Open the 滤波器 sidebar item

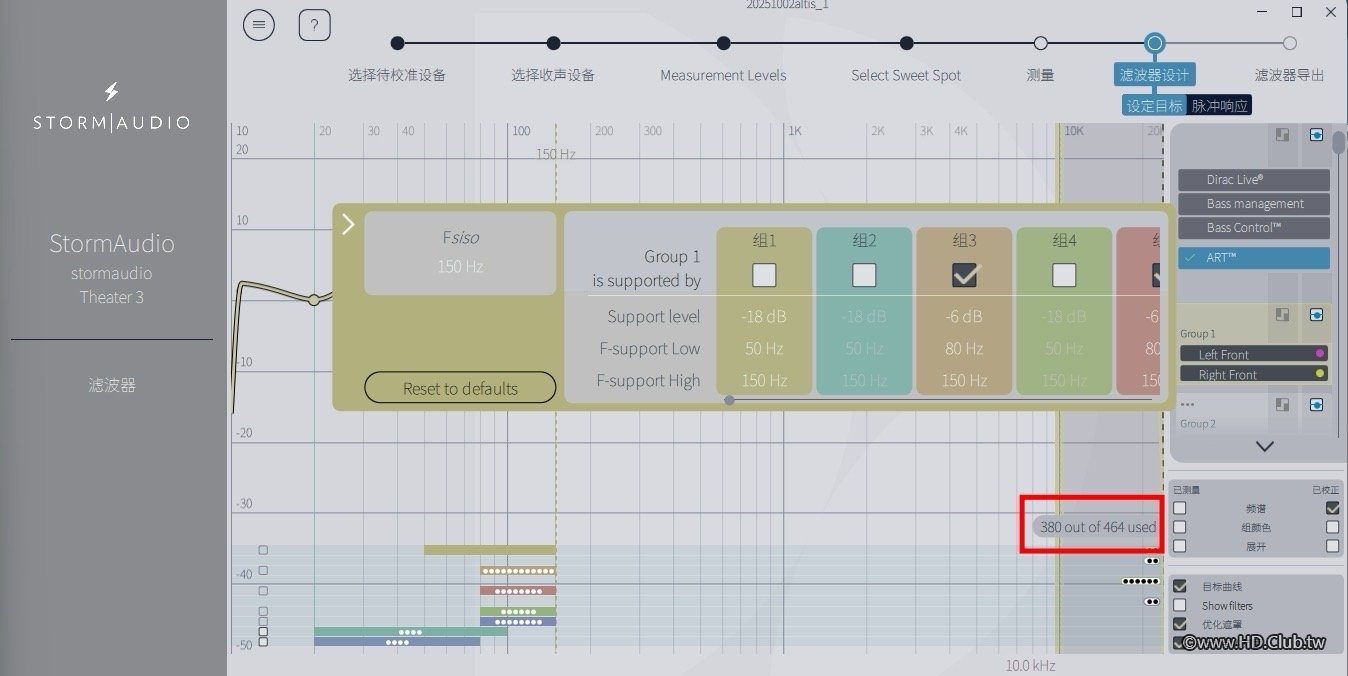pyautogui.click(x=112, y=385)
